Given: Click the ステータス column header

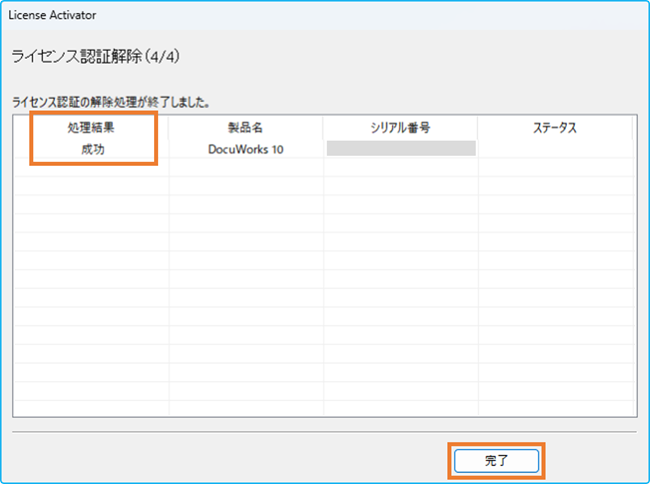Looking at the screenshot, I should pos(555,128).
